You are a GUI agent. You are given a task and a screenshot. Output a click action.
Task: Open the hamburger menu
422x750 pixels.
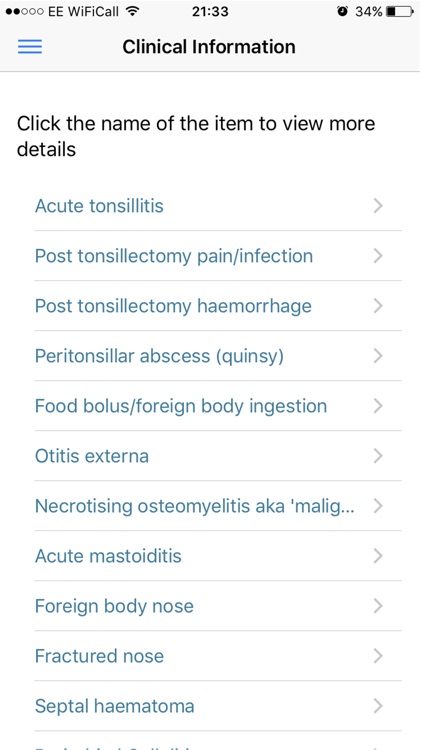point(30,47)
